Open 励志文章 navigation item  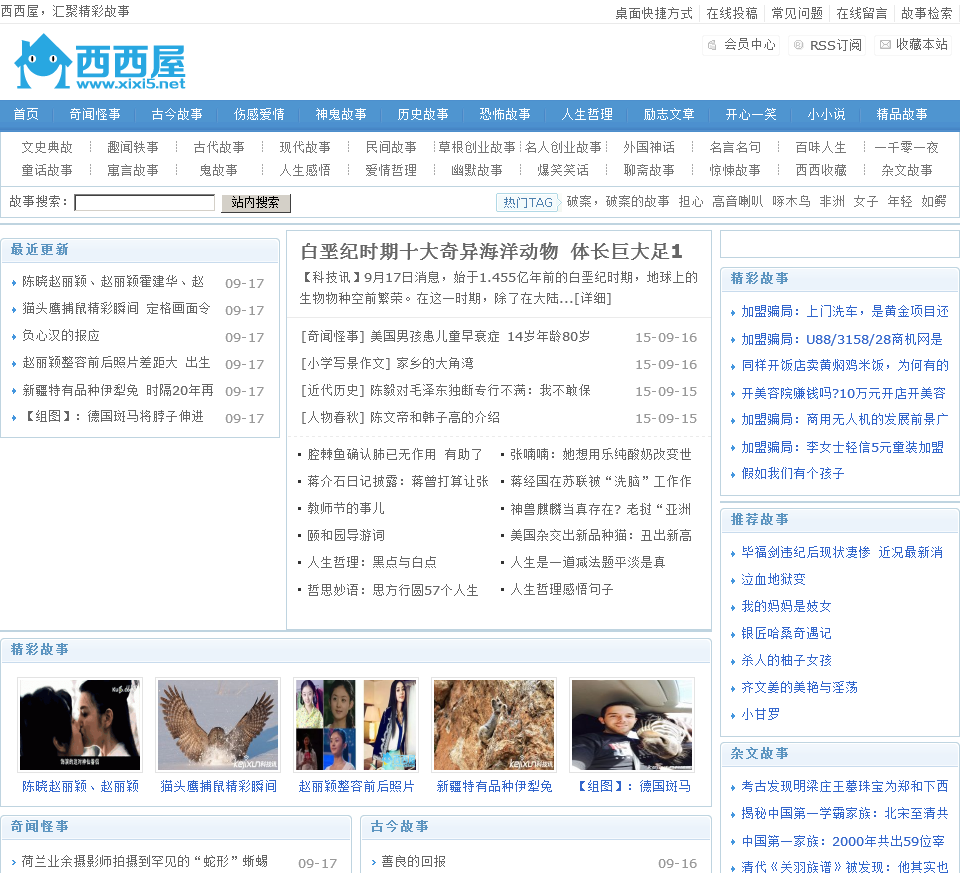669,114
